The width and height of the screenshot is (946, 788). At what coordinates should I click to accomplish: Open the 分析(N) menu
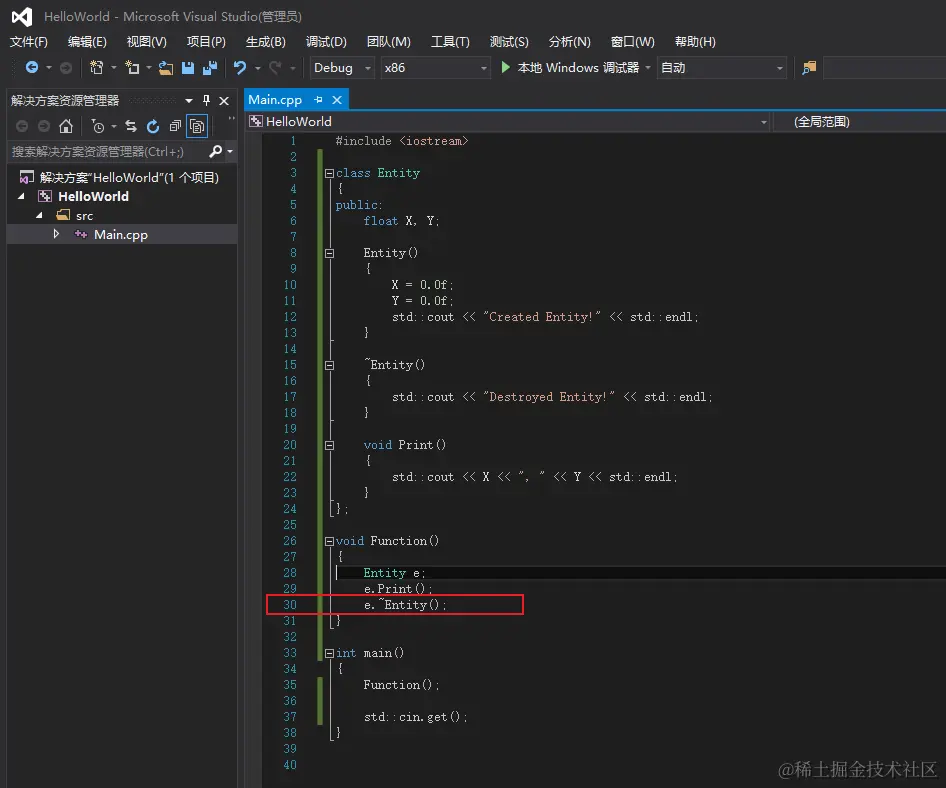tap(570, 42)
